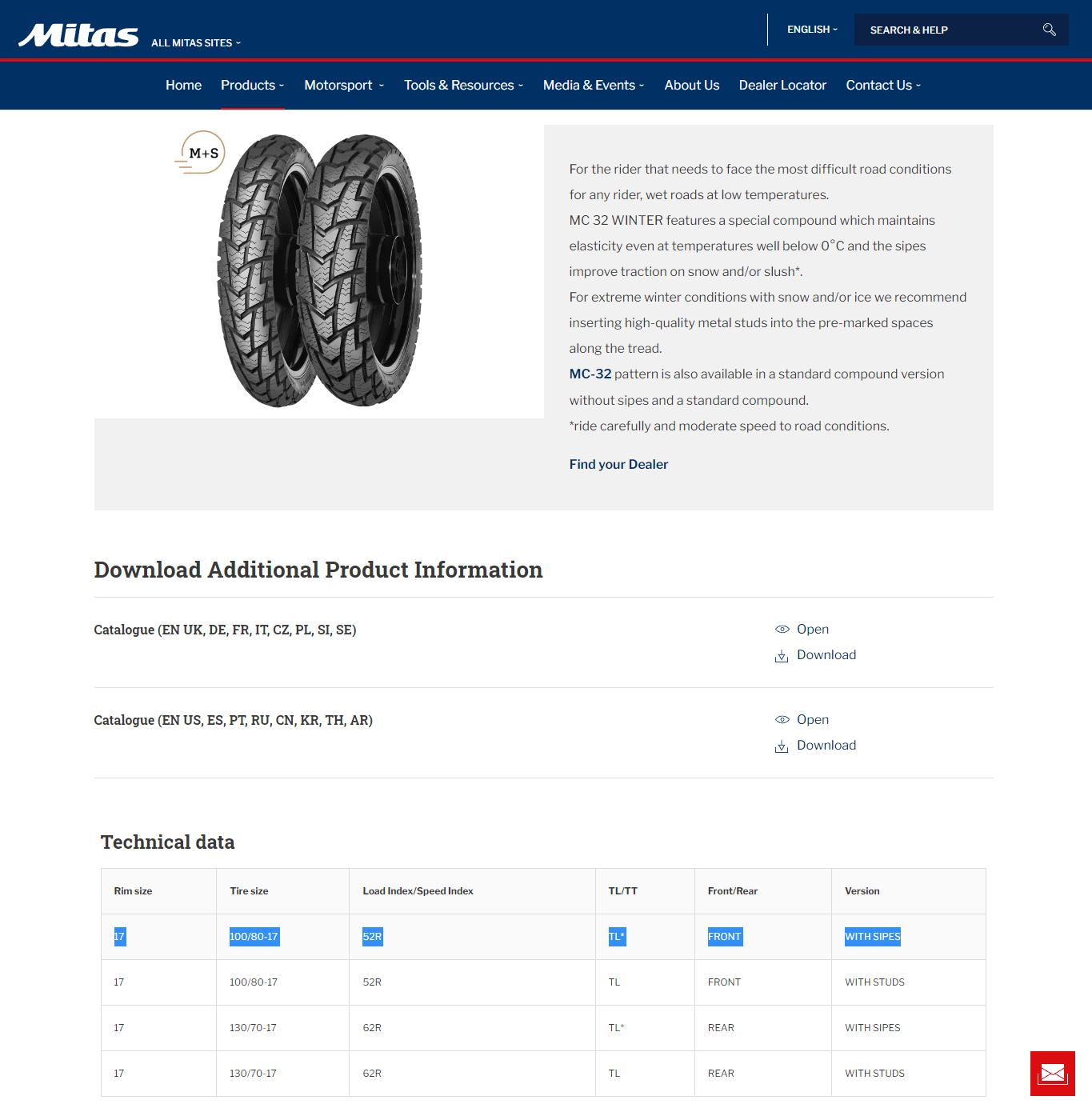Open the red envelope contact icon
This screenshot has width=1092, height=1108.
click(x=1052, y=1073)
